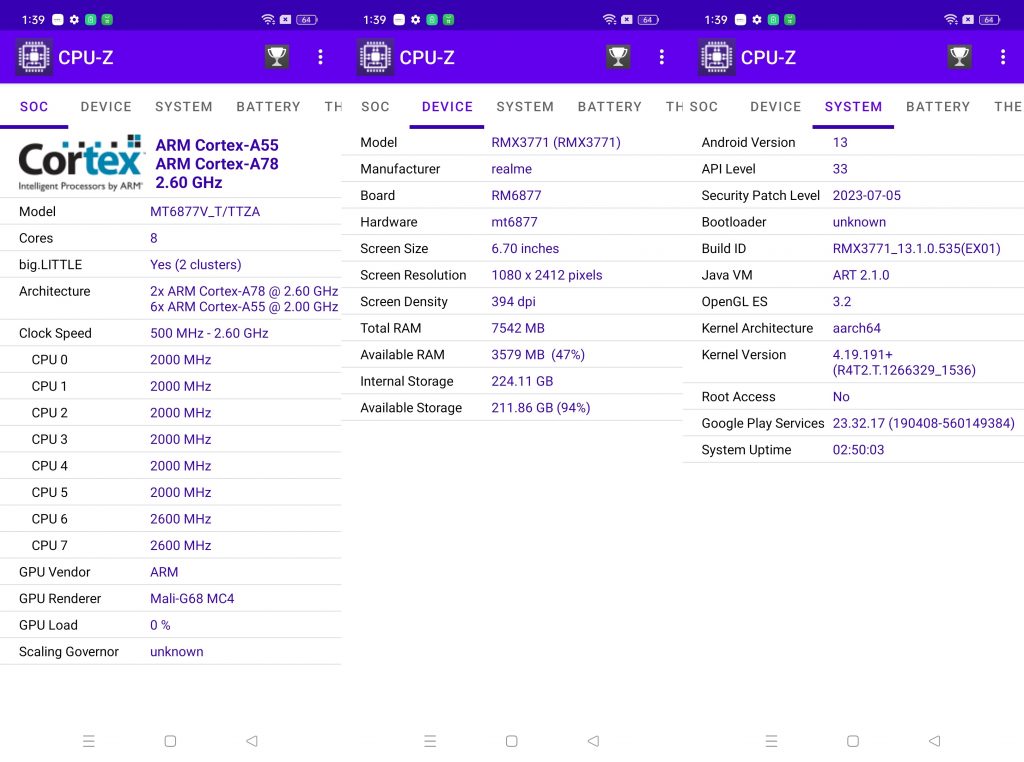The image size is (1024, 762).
Task: Open the three-dot menu on the SYSTEM screen
Action: (1003, 57)
